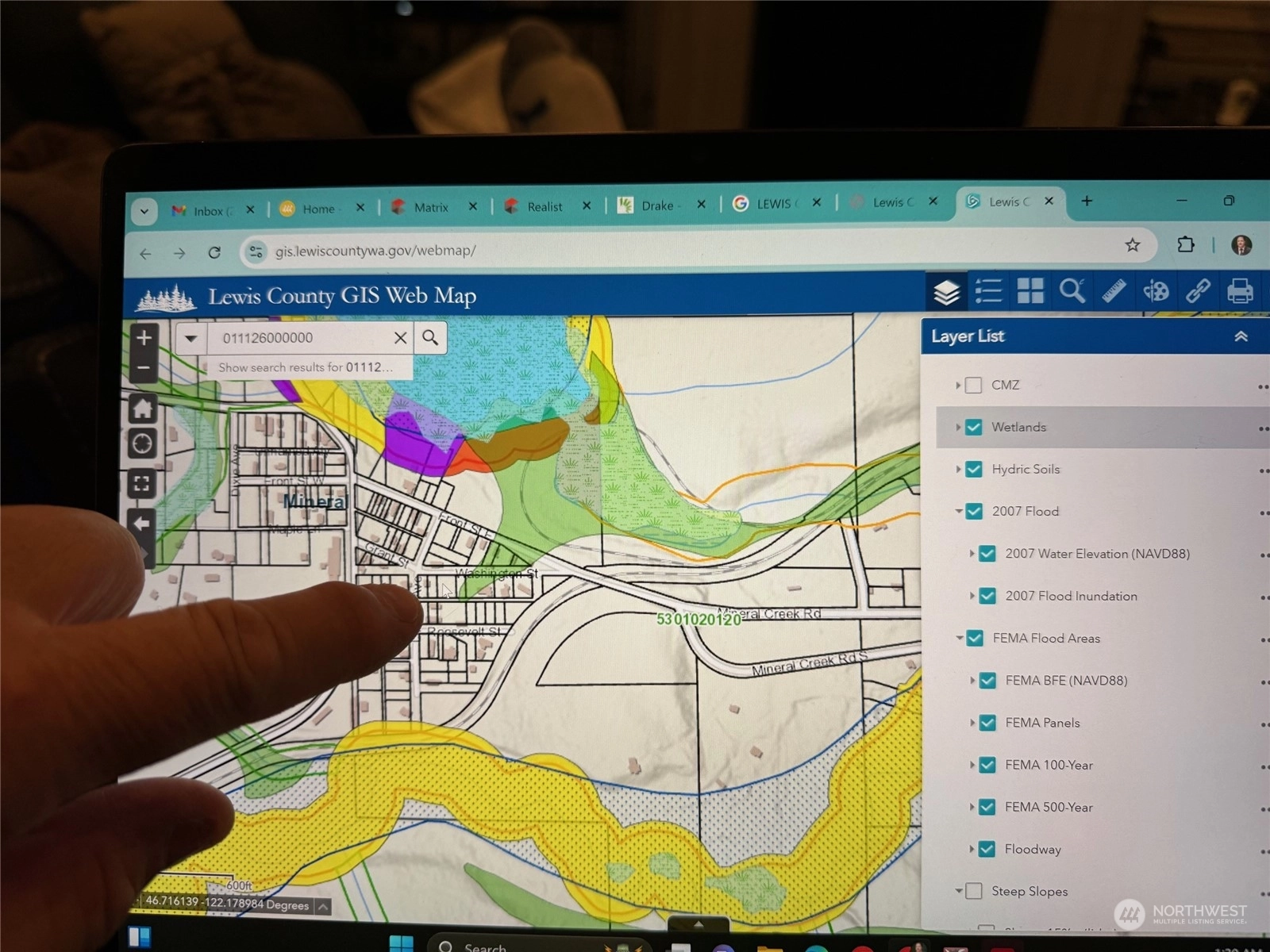Open the Share link tool

[x=1198, y=291]
